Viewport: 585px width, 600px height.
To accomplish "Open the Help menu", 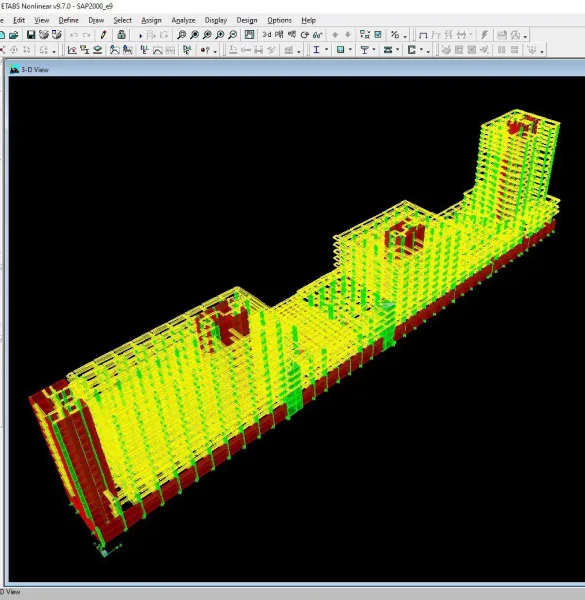I will 308,20.
